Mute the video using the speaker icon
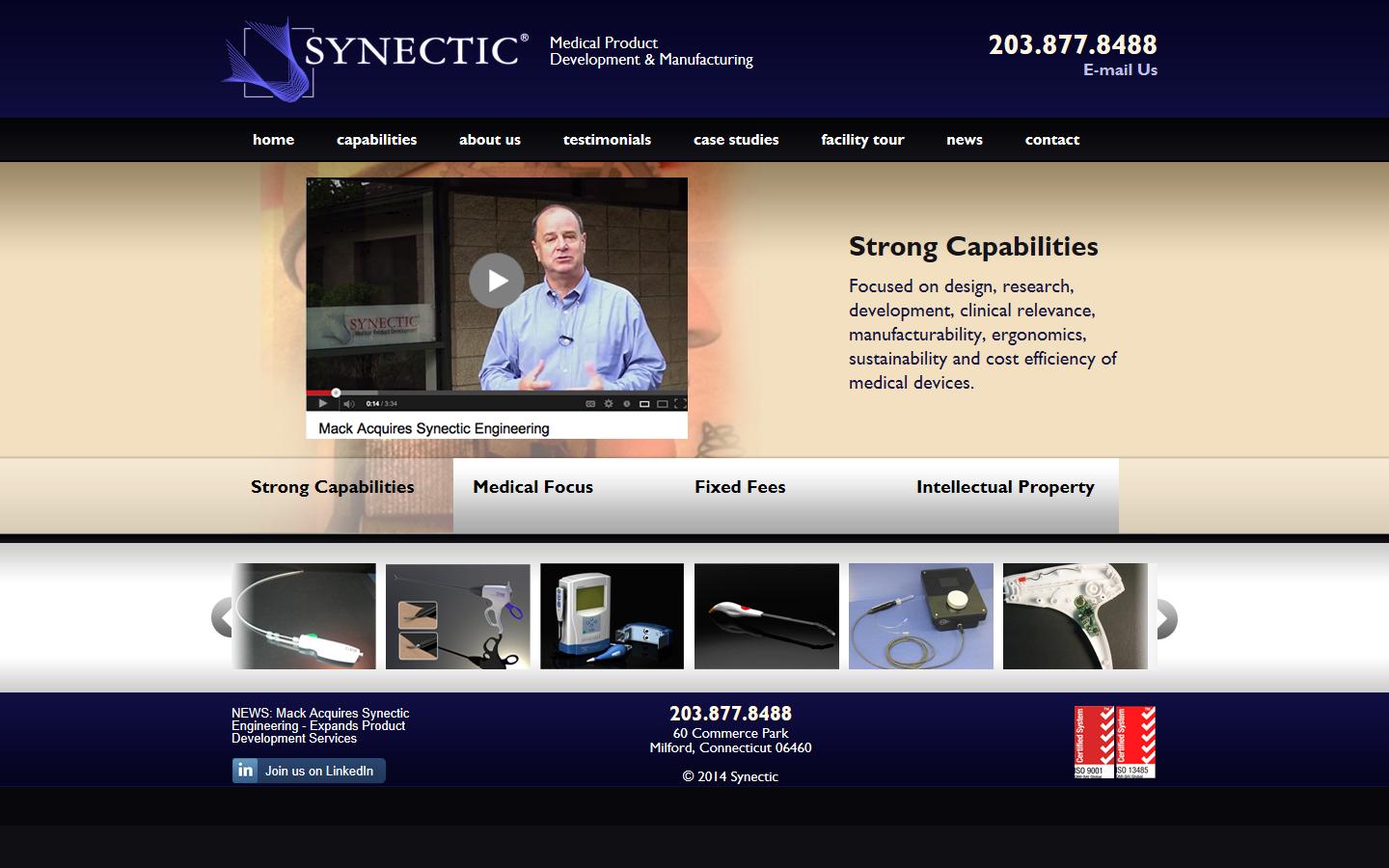Viewport: 1389px width, 868px height. pos(348,404)
